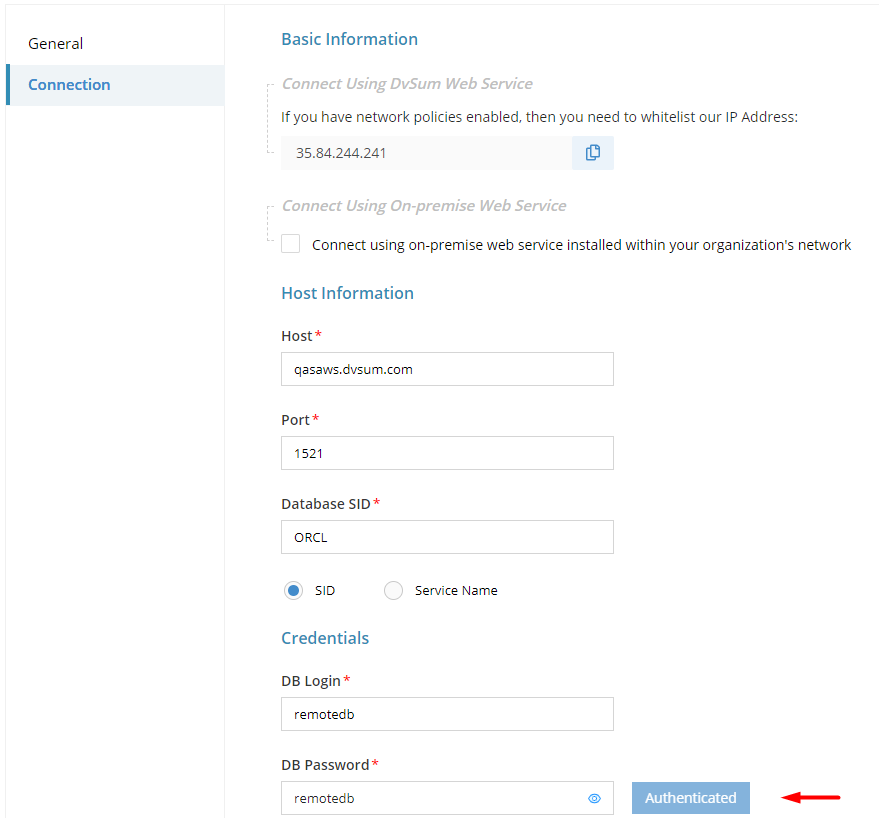Image resolution: width=879 pixels, height=818 pixels.
Task: Click the Host Information section heading
Action: click(x=348, y=293)
